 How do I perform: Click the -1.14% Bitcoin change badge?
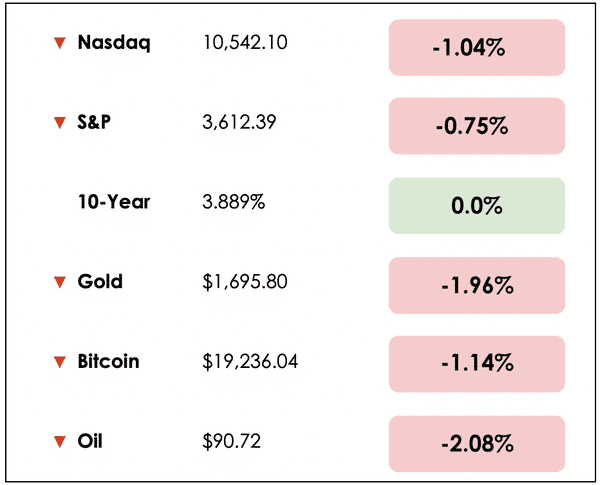coord(477,364)
